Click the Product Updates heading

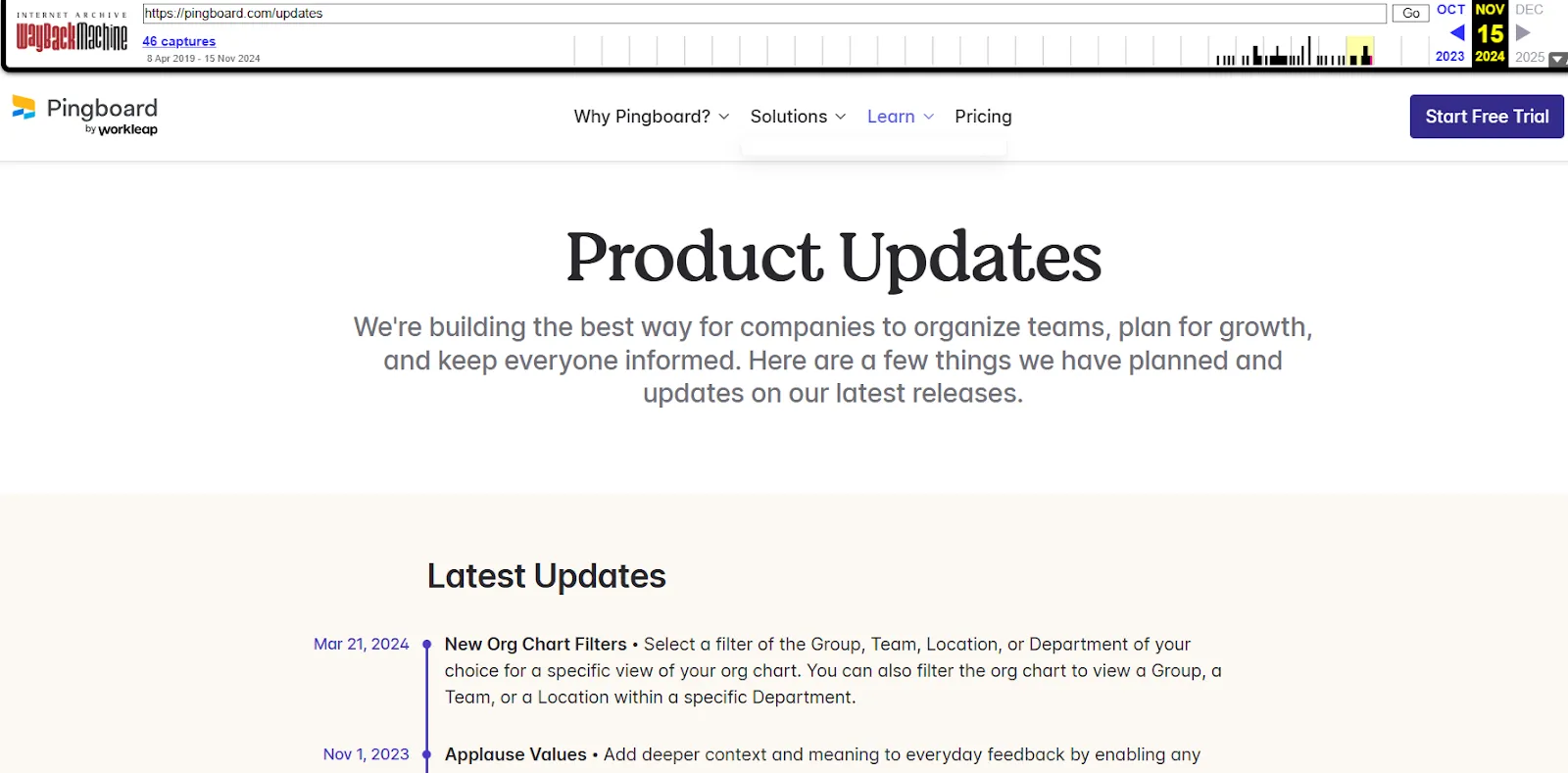tap(833, 258)
